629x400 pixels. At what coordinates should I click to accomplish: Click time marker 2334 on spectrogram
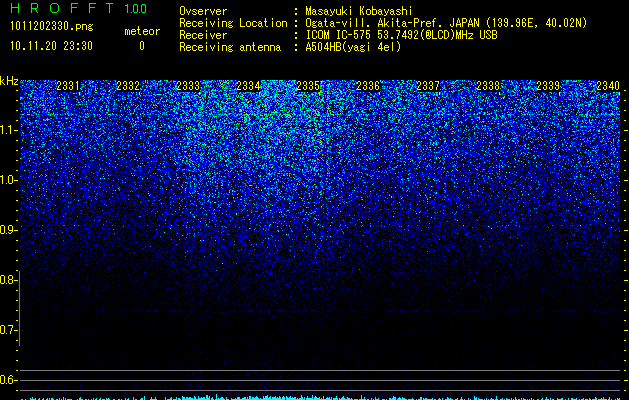[248, 86]
